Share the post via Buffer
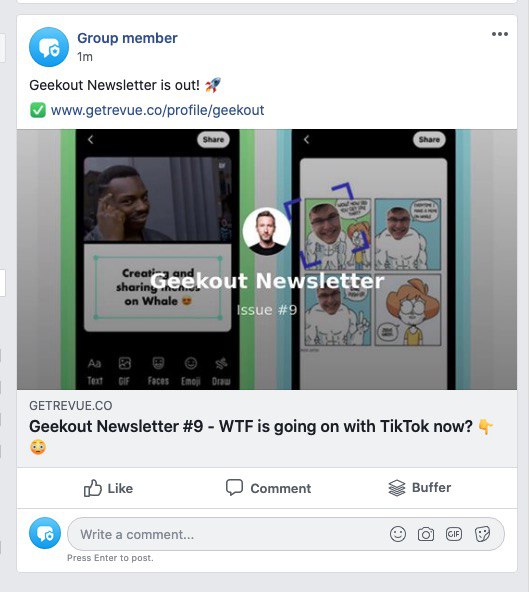The height and width of the screenshot is (592, 530). click(x=419, y=488)
